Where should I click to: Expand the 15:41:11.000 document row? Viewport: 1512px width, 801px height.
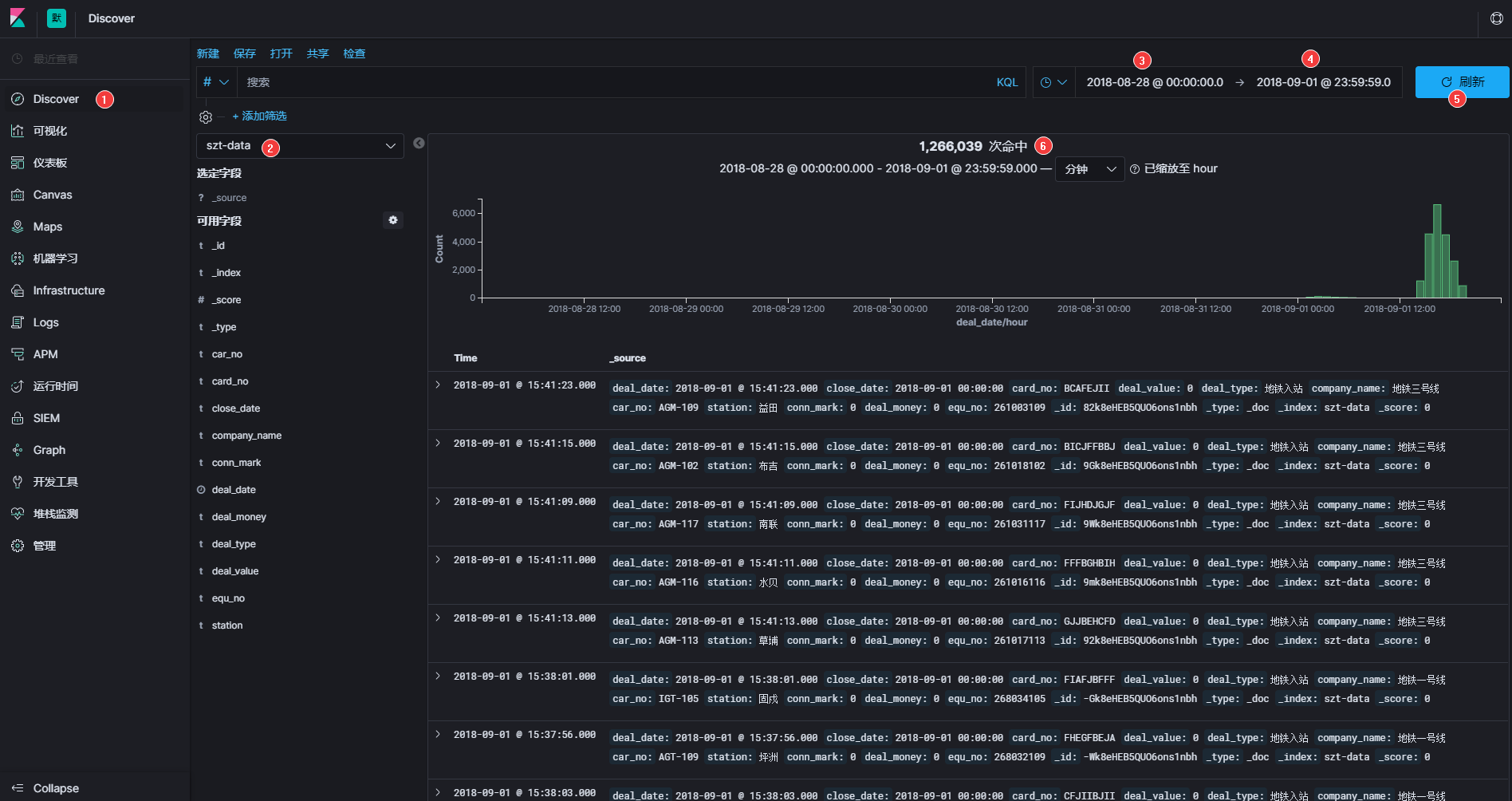click(438, 559)
